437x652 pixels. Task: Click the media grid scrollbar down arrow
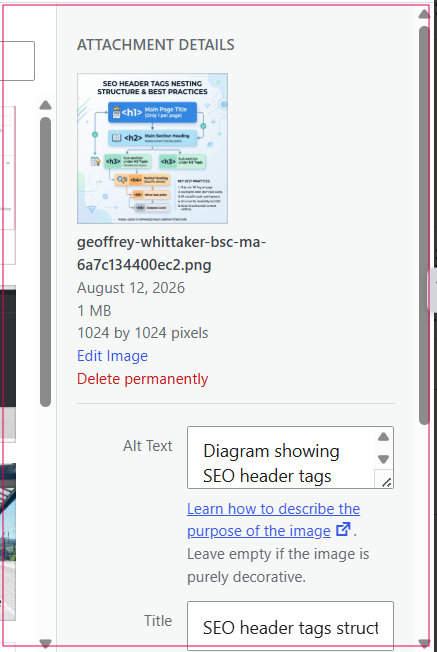pyautogui.click(x=45, y=644)
